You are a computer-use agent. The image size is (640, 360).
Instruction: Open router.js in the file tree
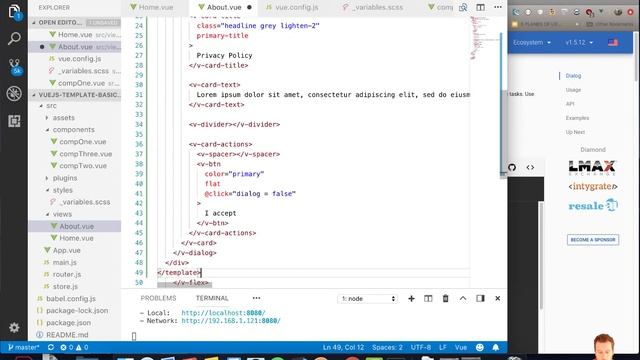tap(67, 274)
